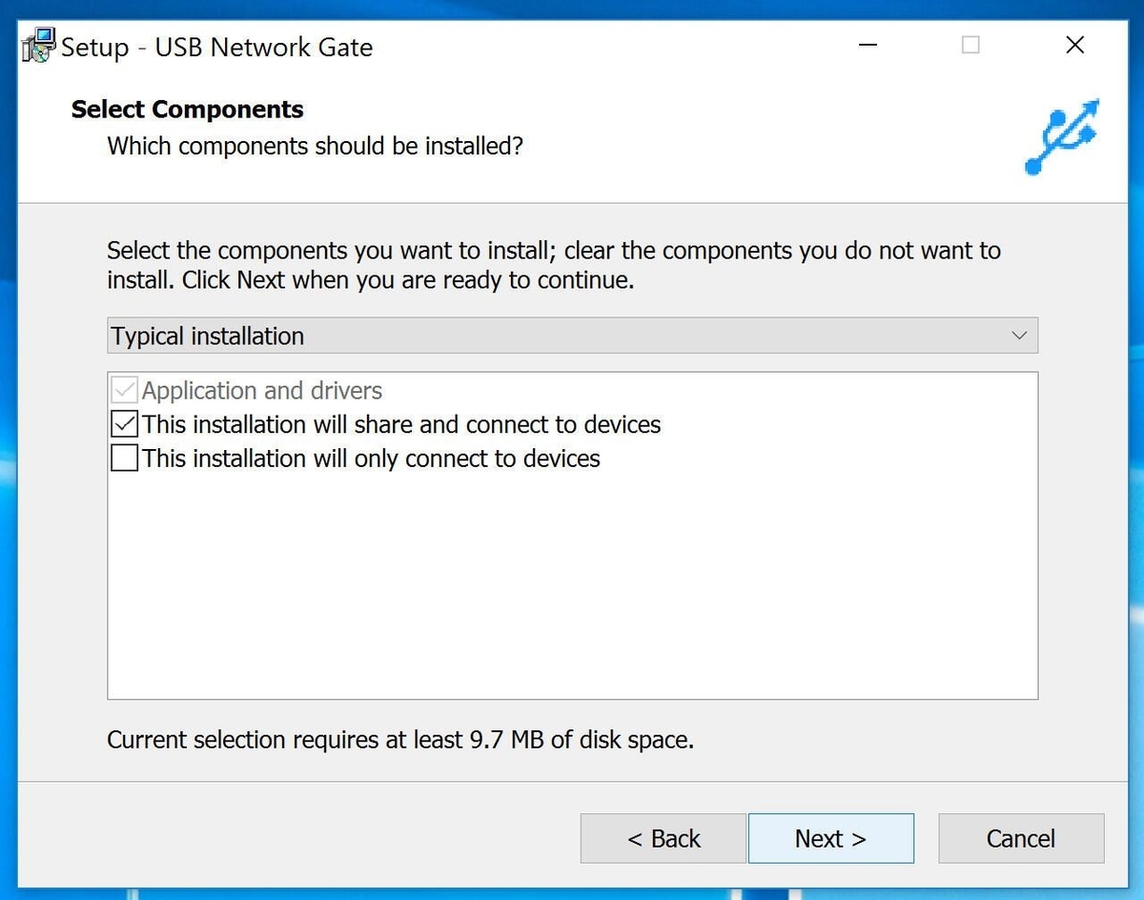1144x900 pixels.
Task: Click empty area in the components list
Action: click(570, 590)
